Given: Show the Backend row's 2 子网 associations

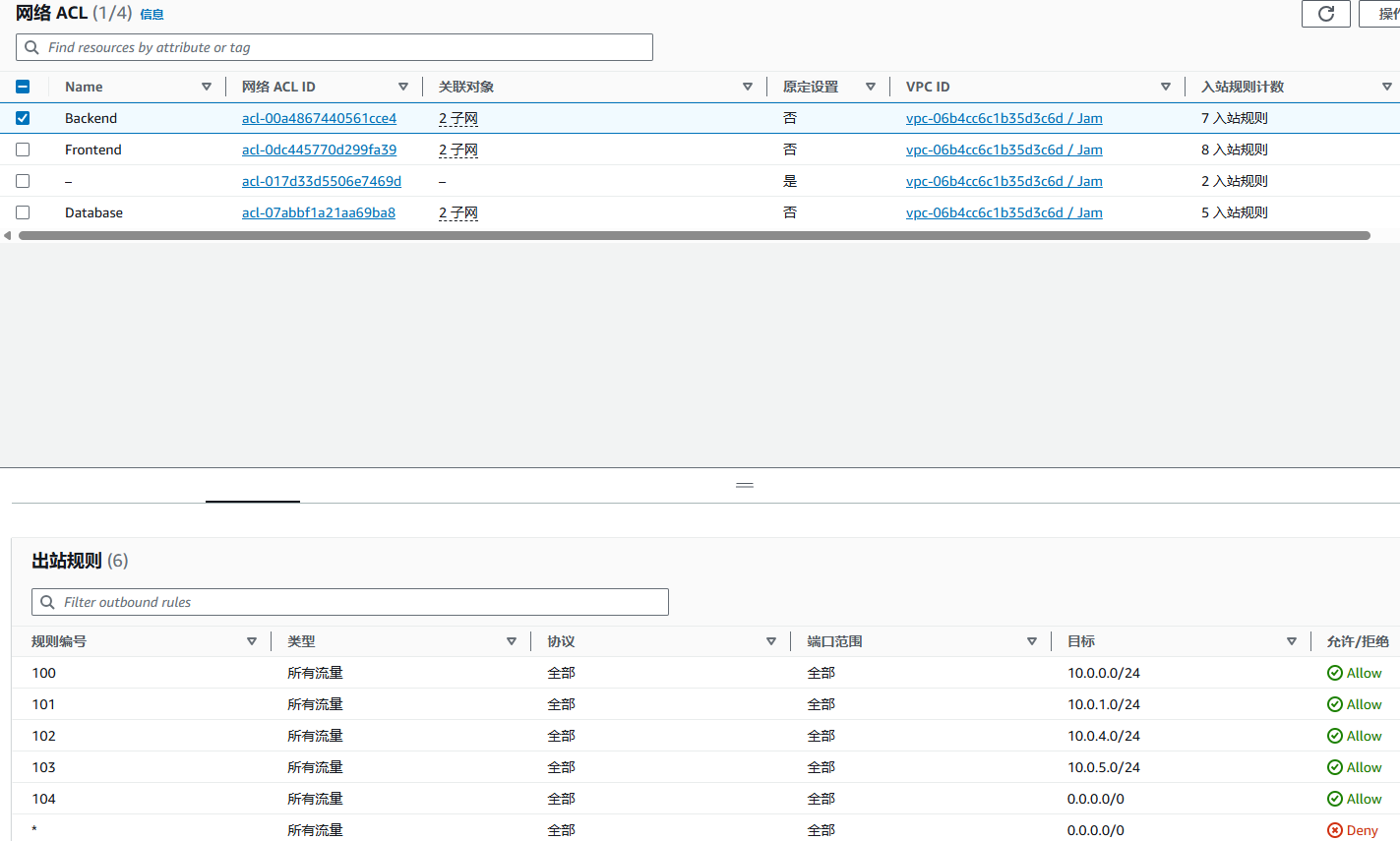Looking at the screenshot, I should pos(458,118).
